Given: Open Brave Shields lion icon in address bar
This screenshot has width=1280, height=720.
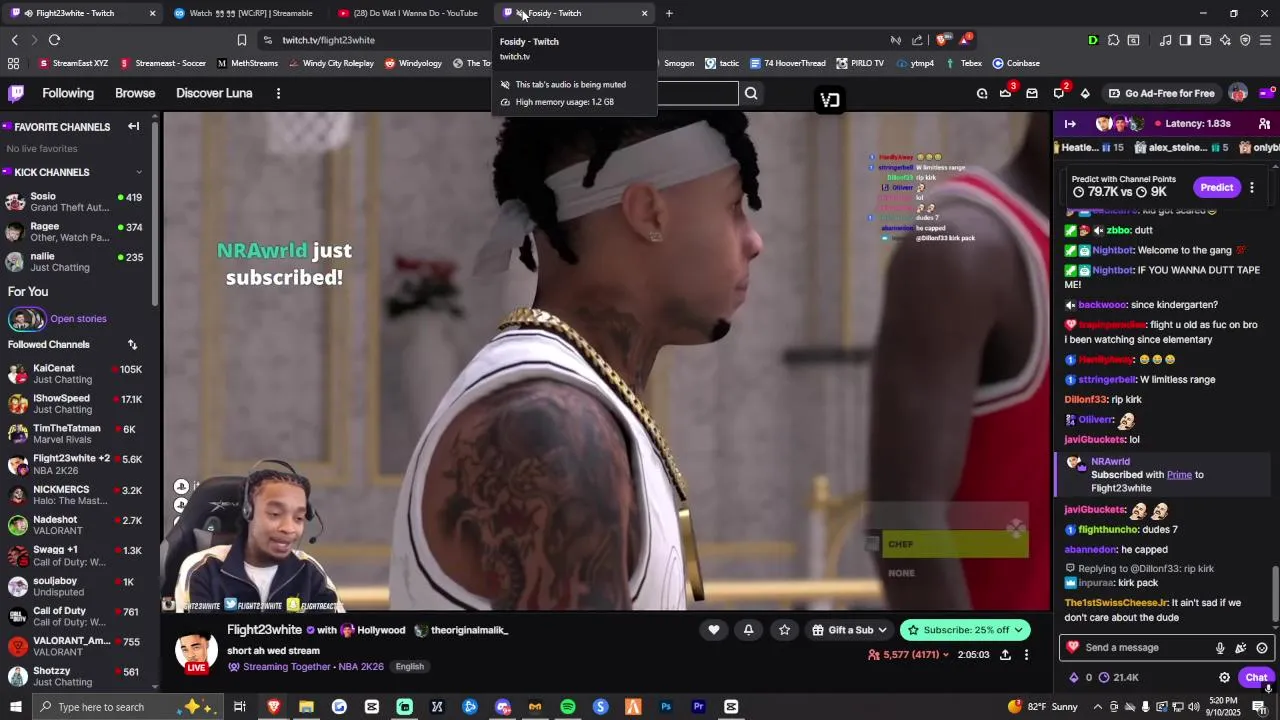Looking at the screenshot, I should [x=943, y=40].
